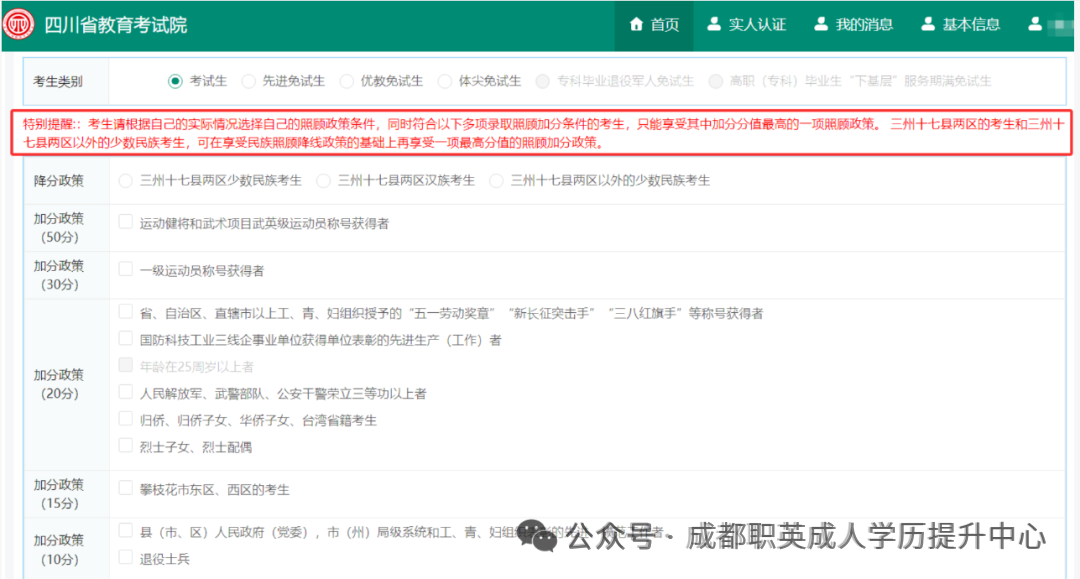1080x579 pixels.
Task: Click the home icon beside 首页
Action: click(636, 24)
